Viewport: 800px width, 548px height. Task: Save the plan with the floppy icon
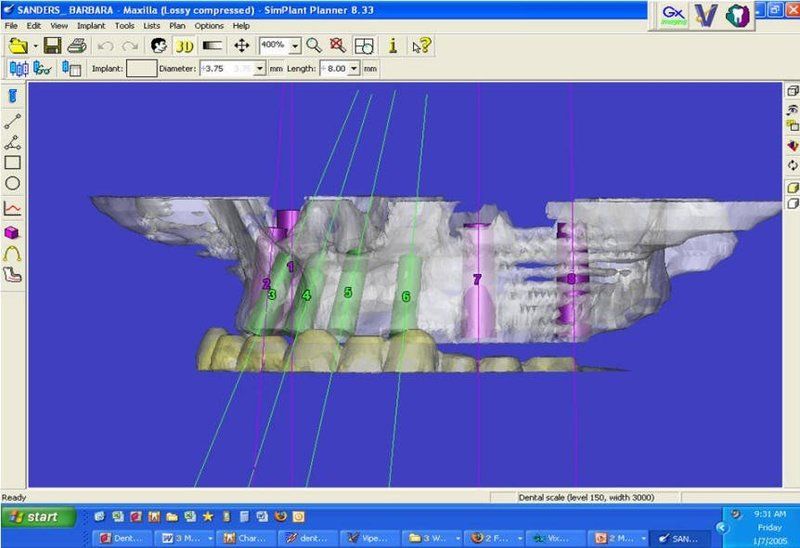[x=52, y=46]
